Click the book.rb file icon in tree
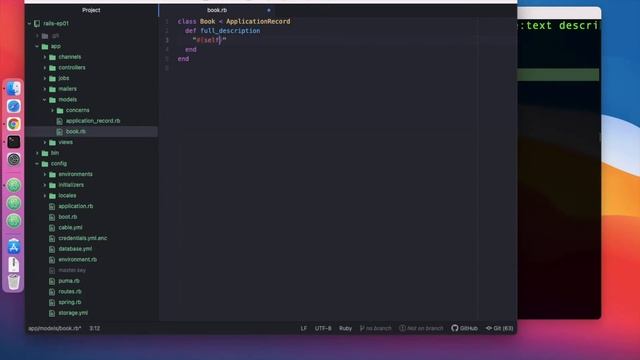640x360 pixels. 60,131
